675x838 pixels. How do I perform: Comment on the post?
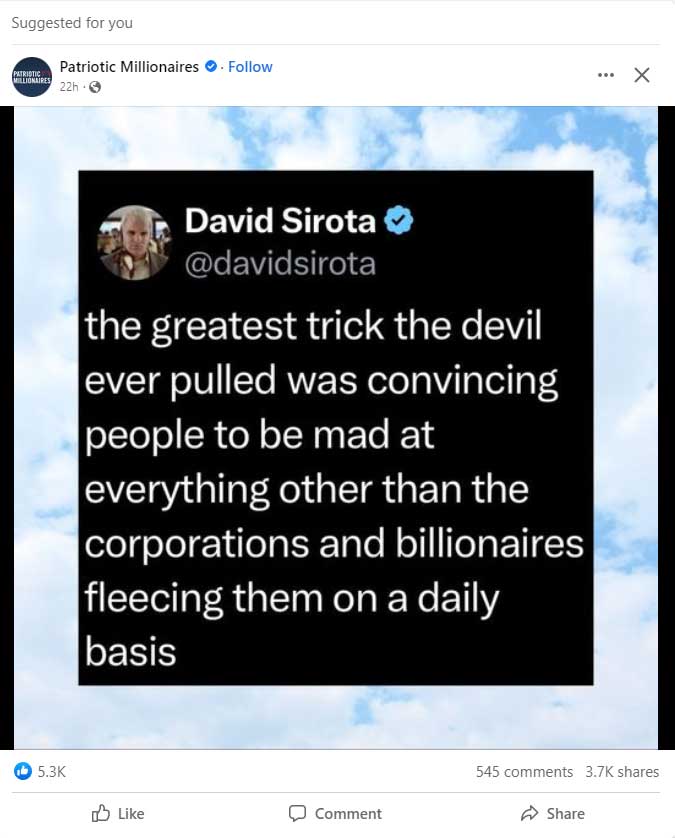click(335, 813)
